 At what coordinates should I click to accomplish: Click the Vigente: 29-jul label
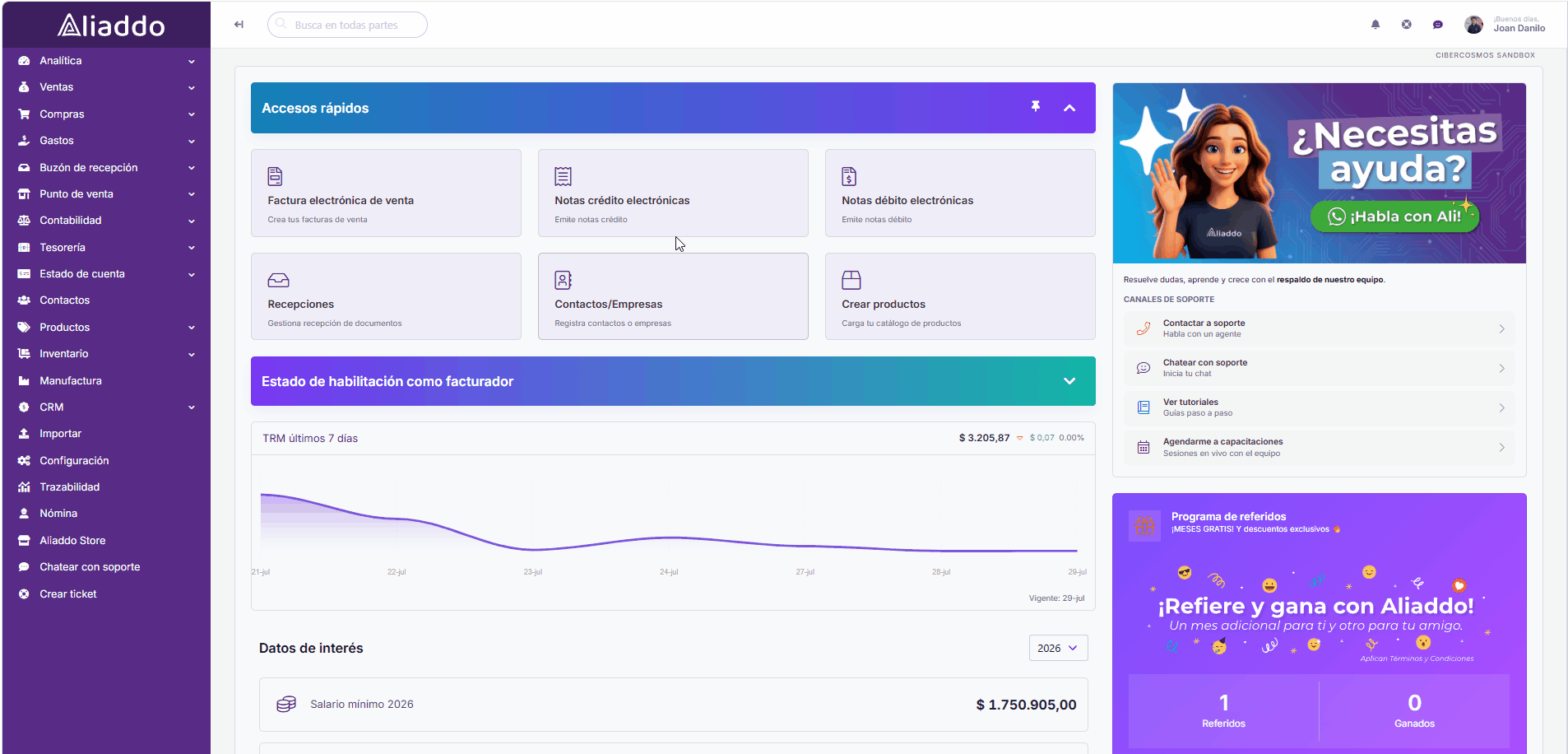[x=1056, y=598]
